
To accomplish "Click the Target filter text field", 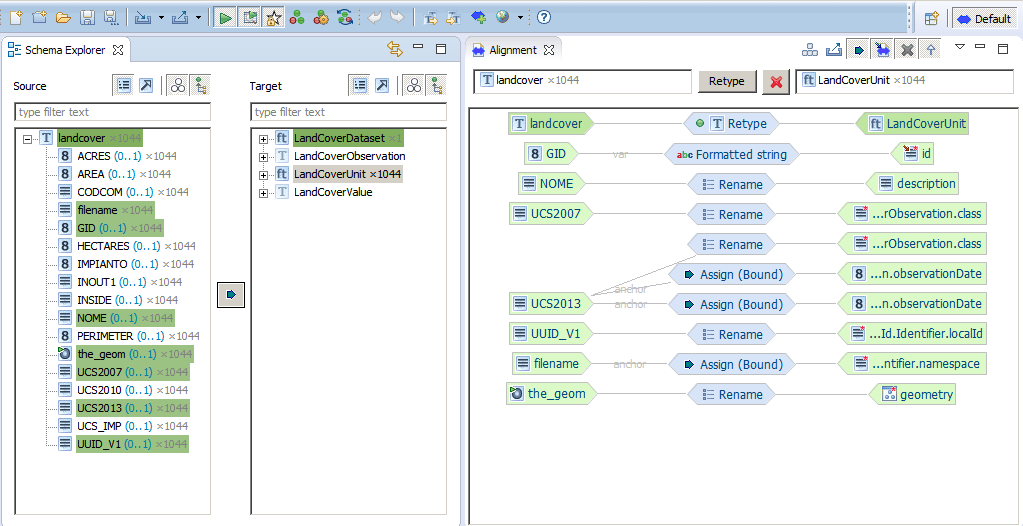I will [x=348, y=112].
